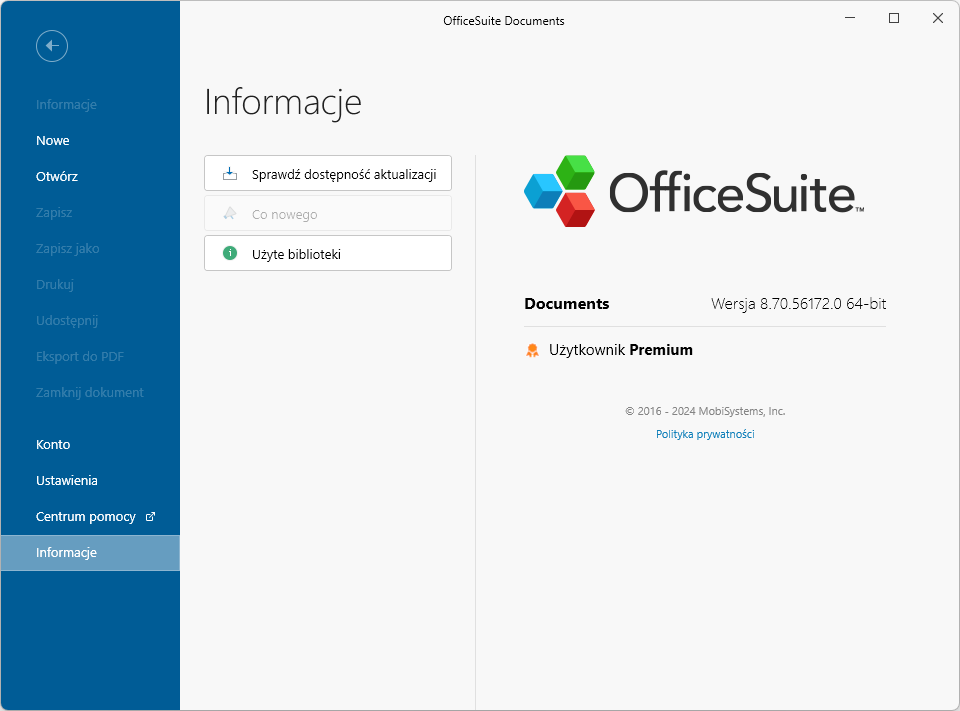Click the update download icon
The height and width of the screenshot is (711, 960).
point(230,174)
